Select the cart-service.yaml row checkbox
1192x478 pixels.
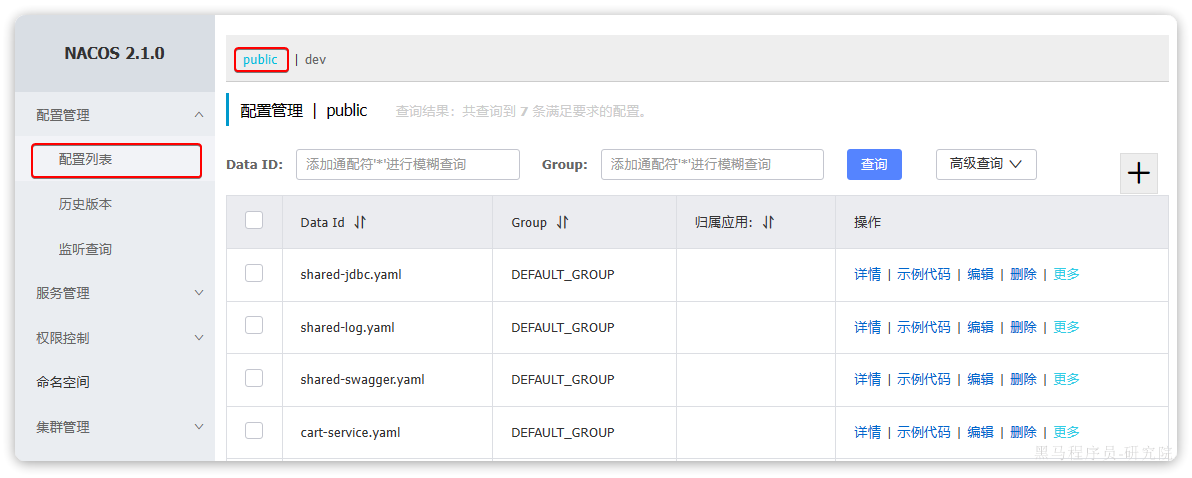(254, 431)
